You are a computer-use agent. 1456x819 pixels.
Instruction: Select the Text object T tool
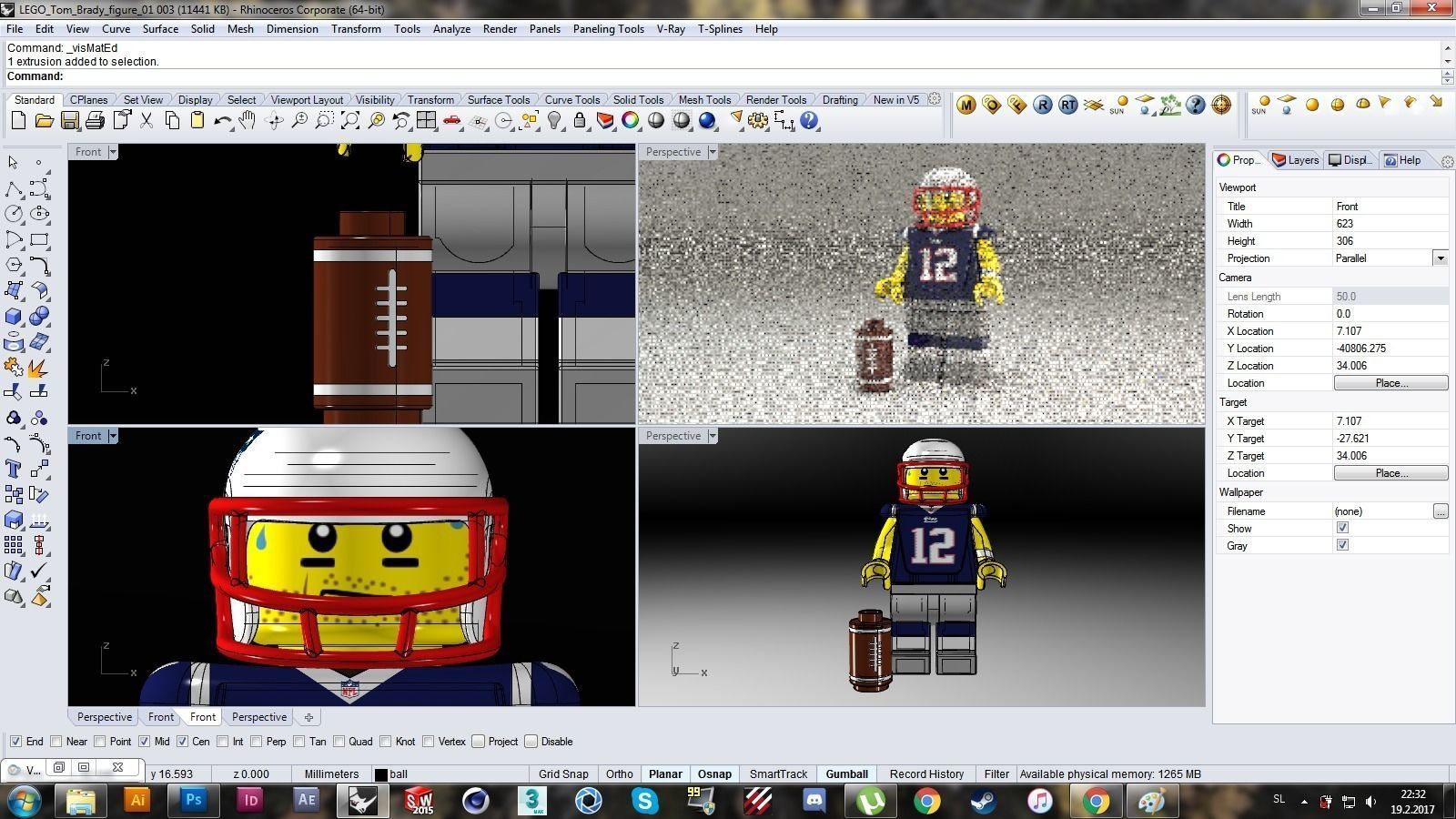point(14,469)
